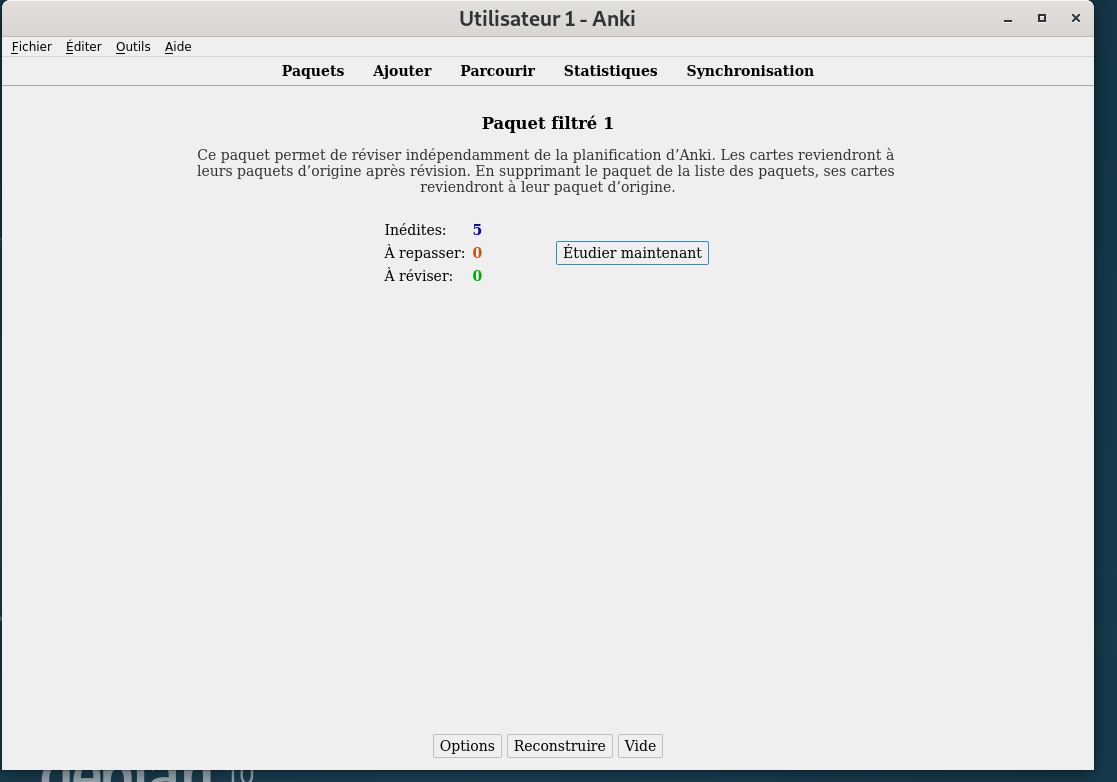Click the orange À repasser count
1117x782 pixels.
coord(477,253)
